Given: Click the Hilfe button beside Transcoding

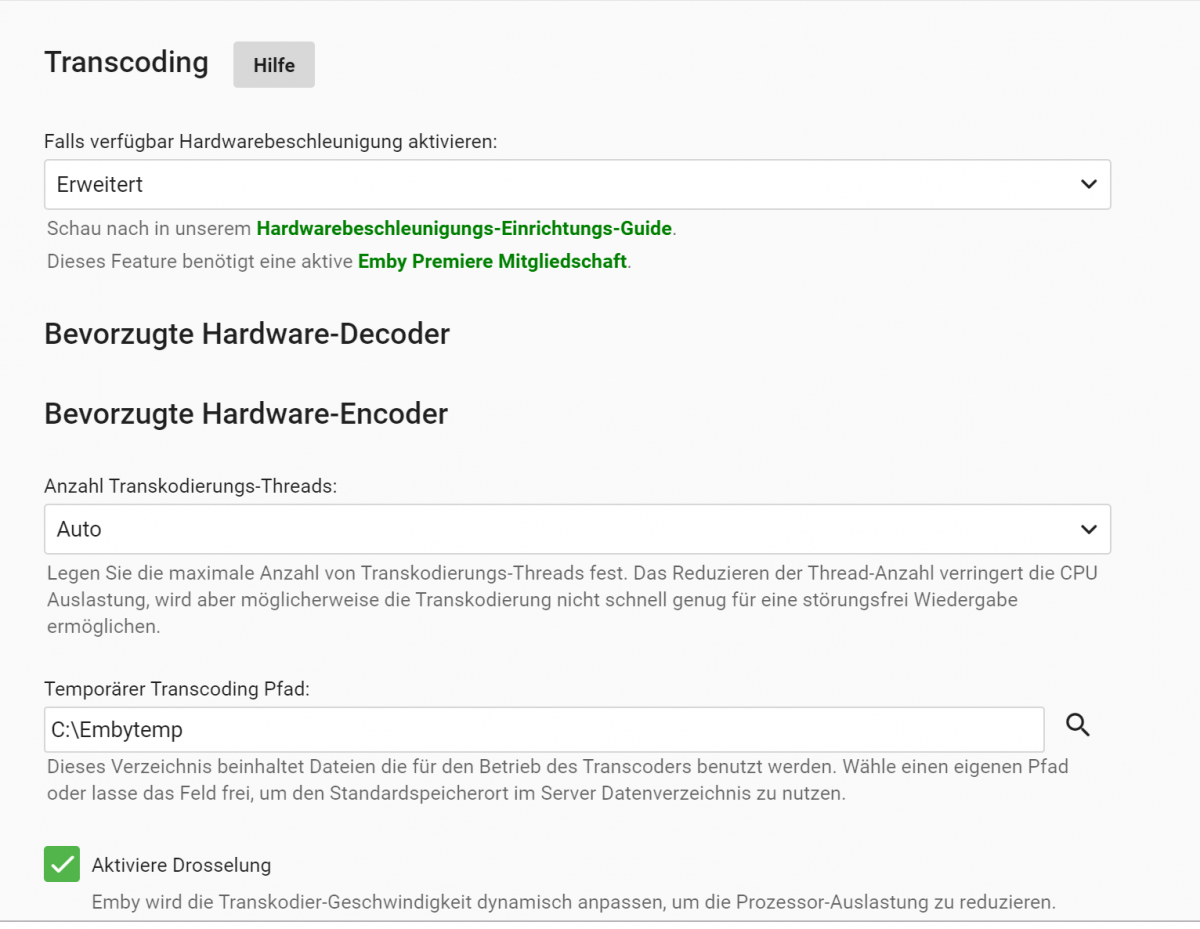Looking at the screenshot, I should [274, 65].
